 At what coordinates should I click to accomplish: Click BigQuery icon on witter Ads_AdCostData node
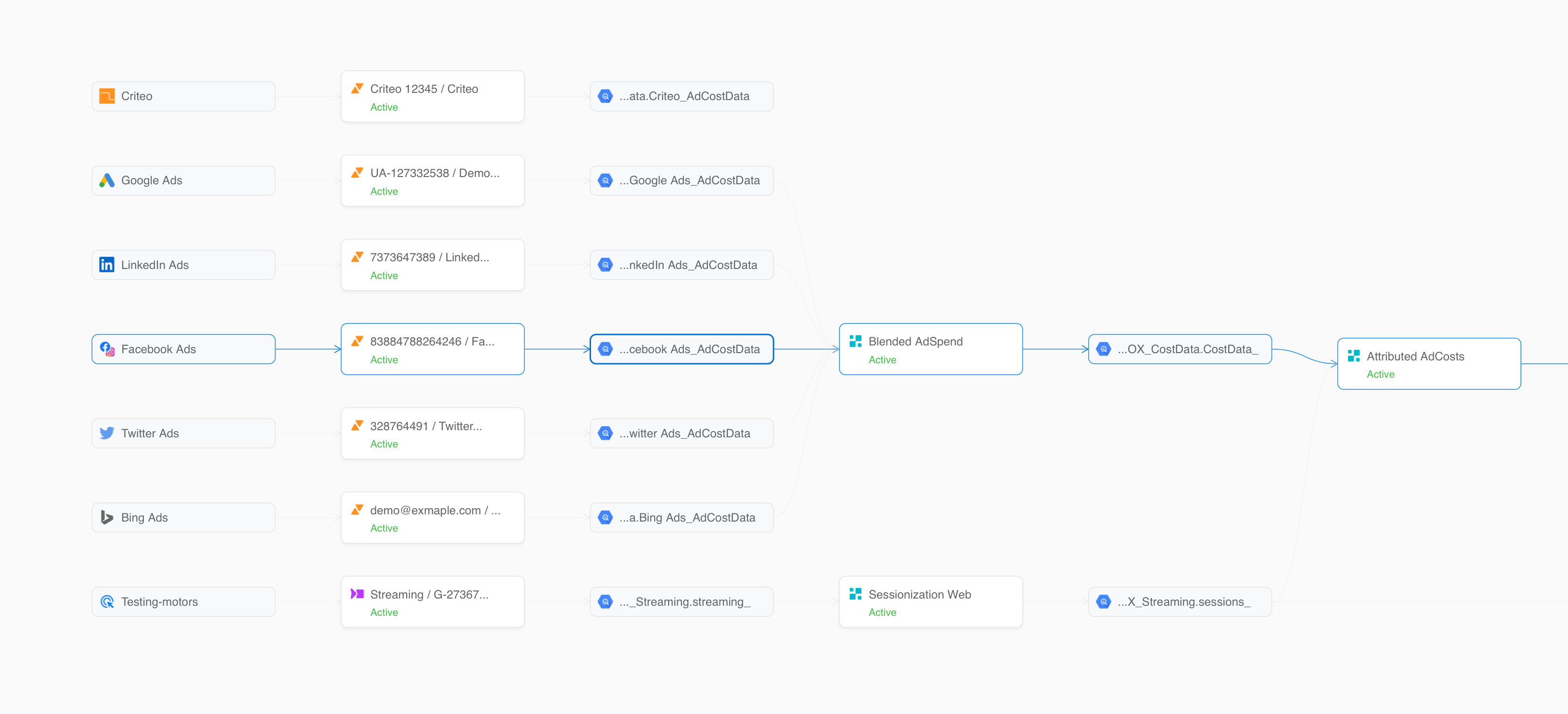(605, 433)
